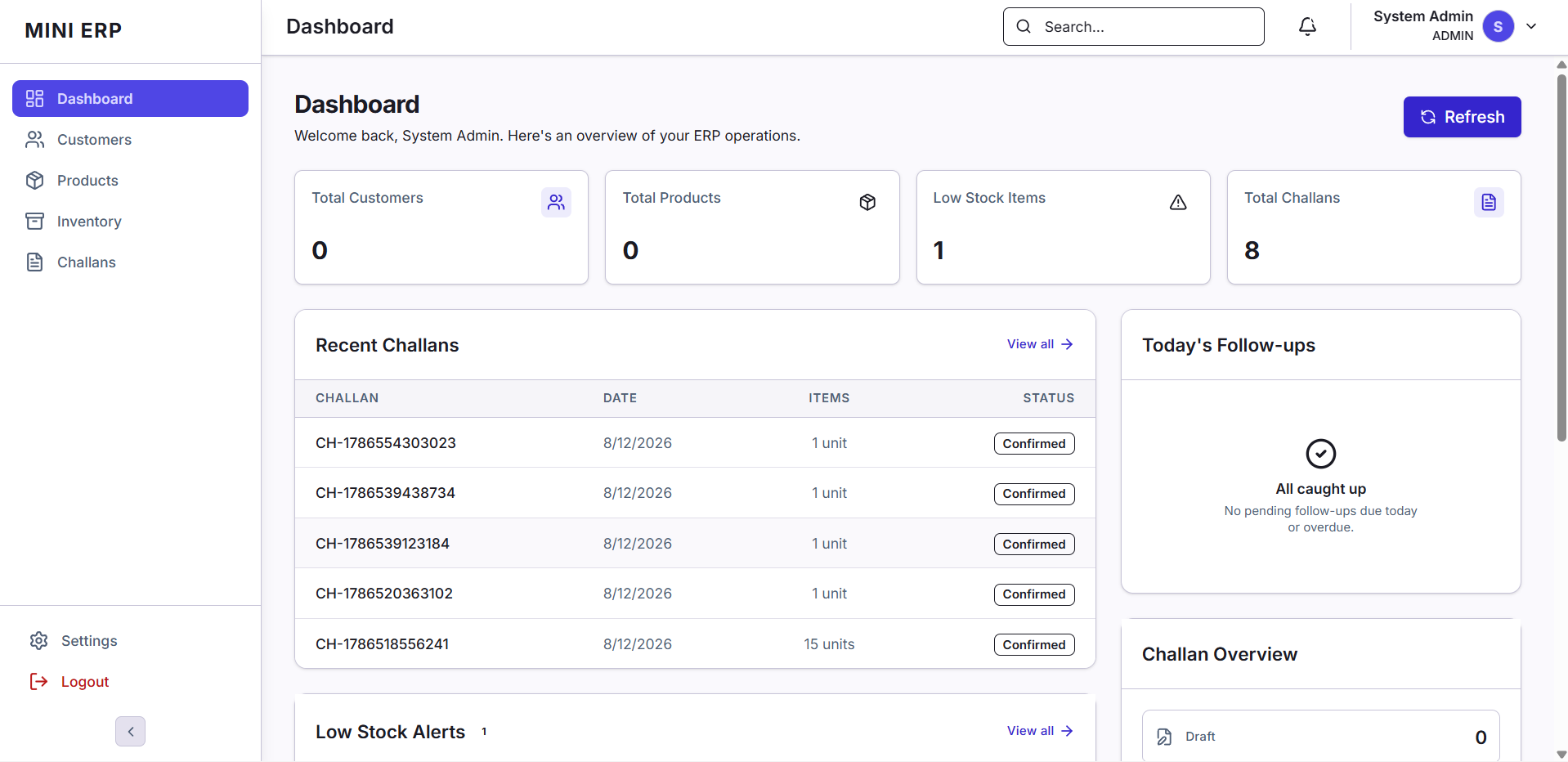Click the Low Stock Items warning icon
The image size is (1568, 762).
tap(1178, 202)
